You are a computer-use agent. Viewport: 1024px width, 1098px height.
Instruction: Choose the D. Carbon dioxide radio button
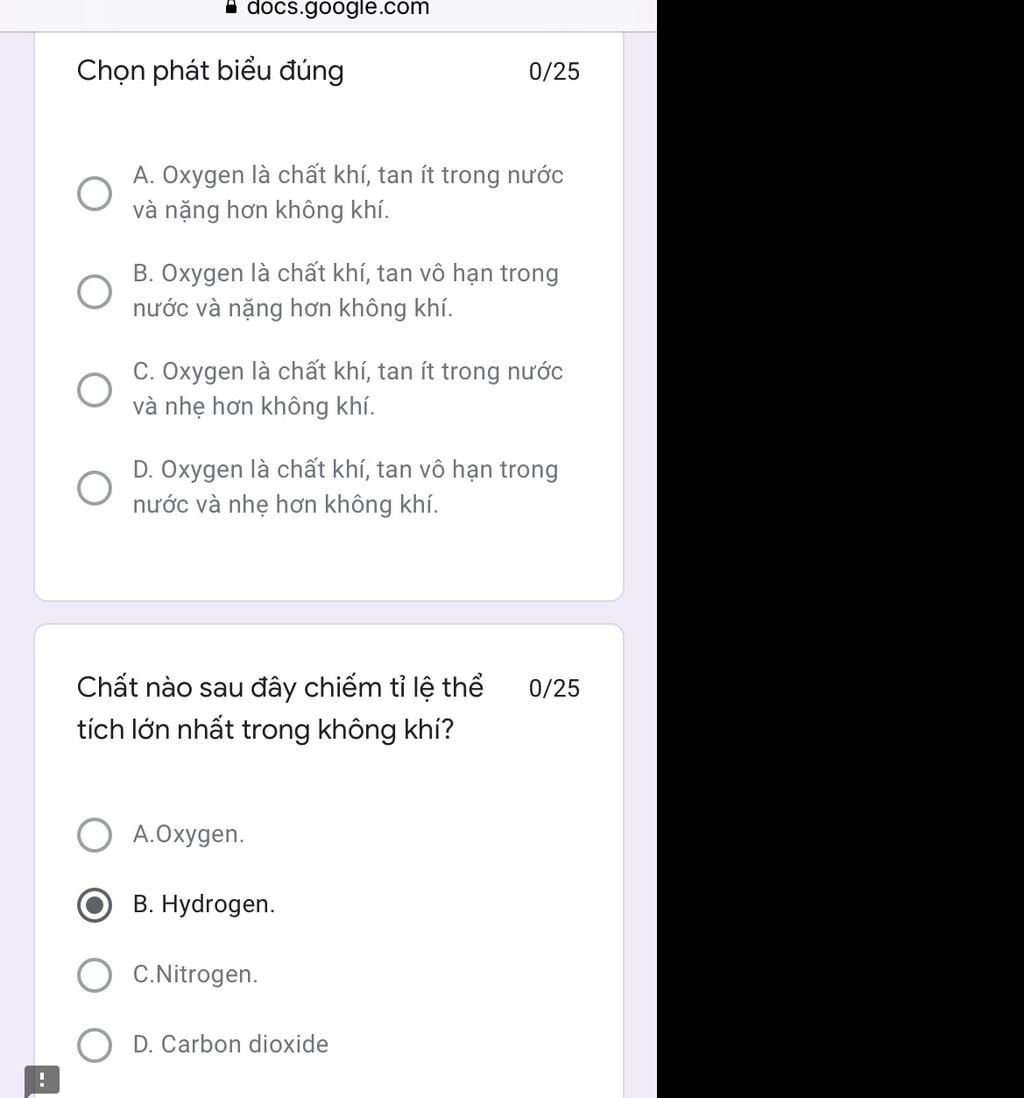[95, 1045]
